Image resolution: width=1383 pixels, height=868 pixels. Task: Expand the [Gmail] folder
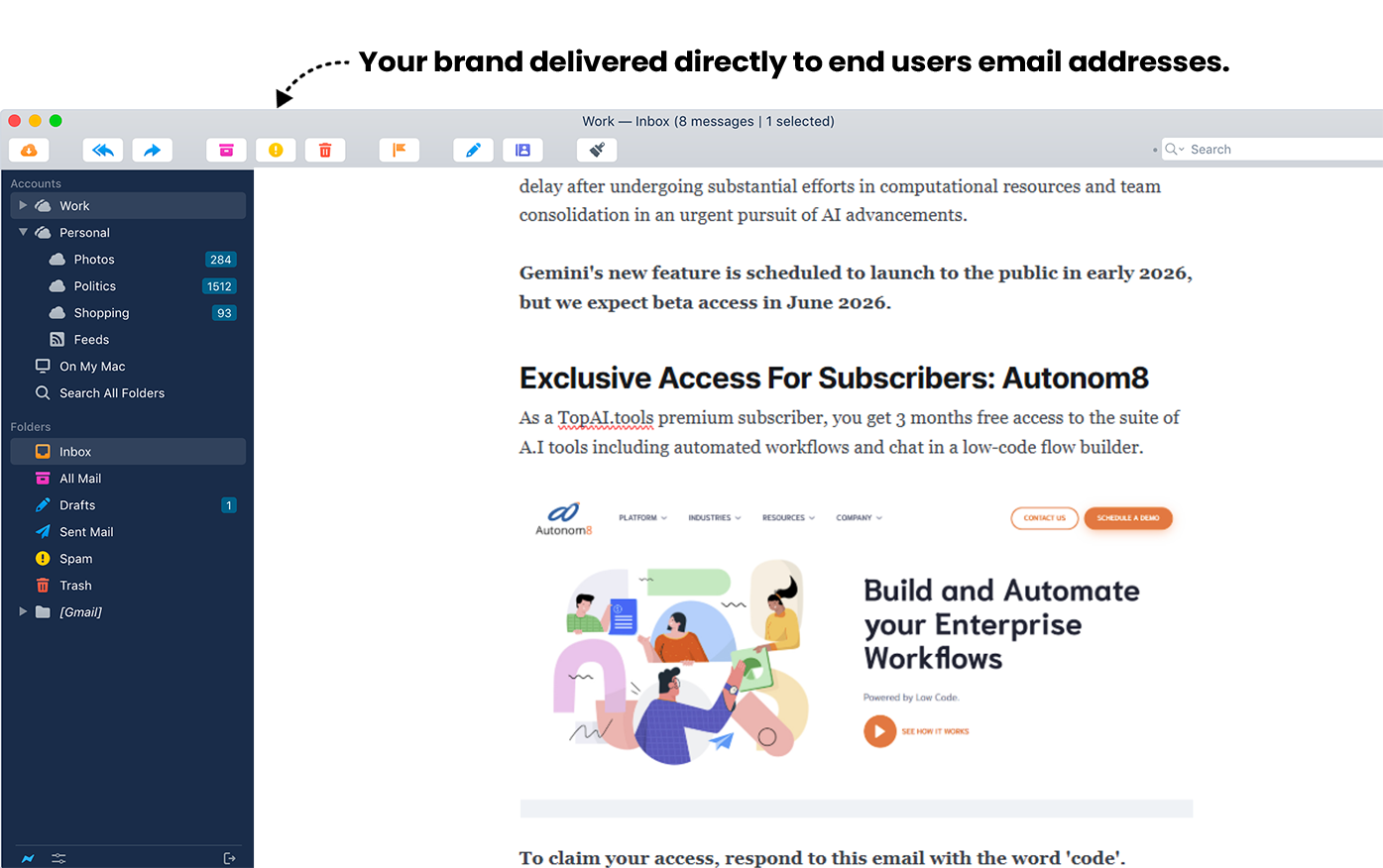(x=23, y=612)
